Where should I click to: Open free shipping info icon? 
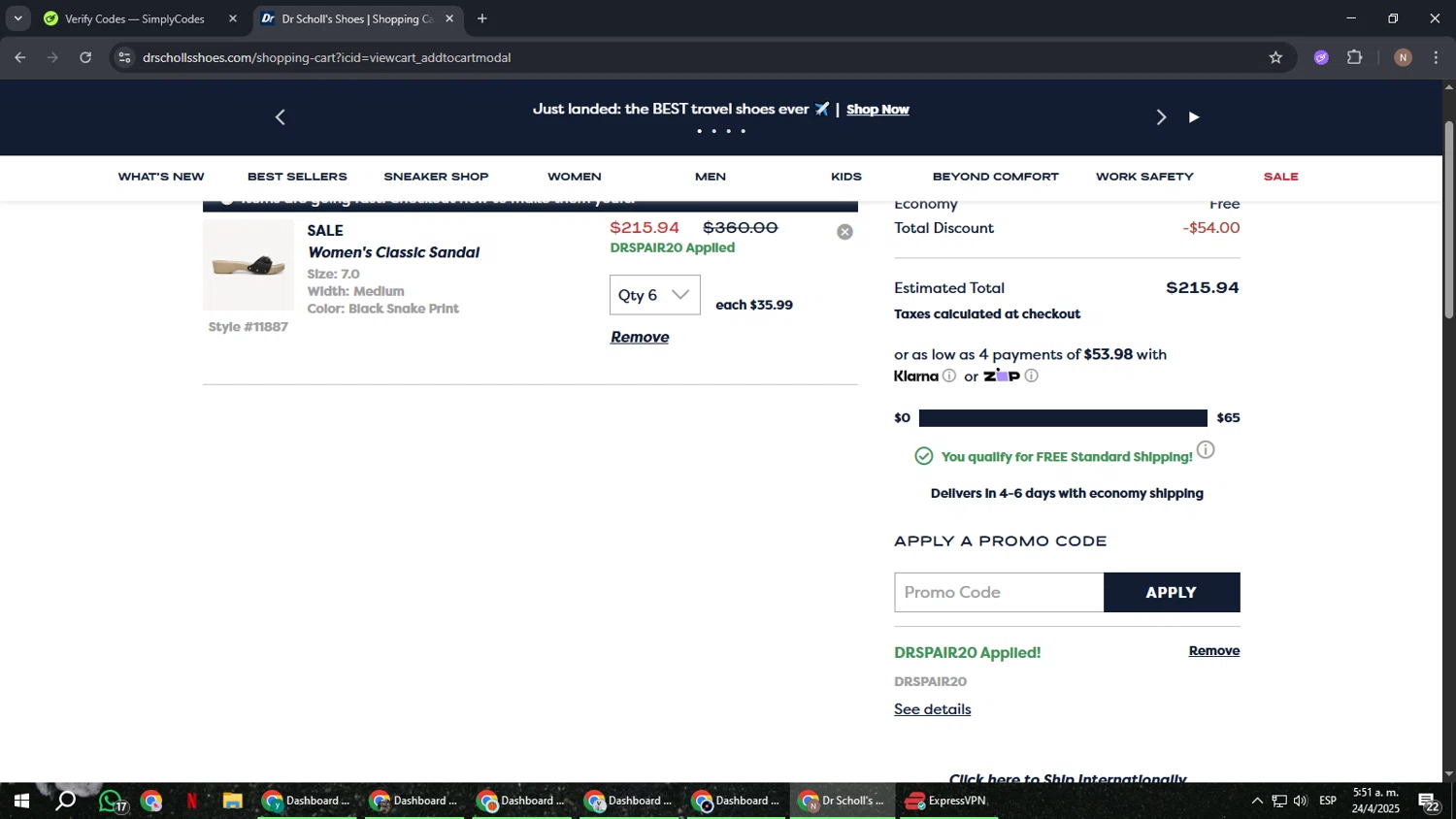pyautogui.click(x=1206, y=450)
